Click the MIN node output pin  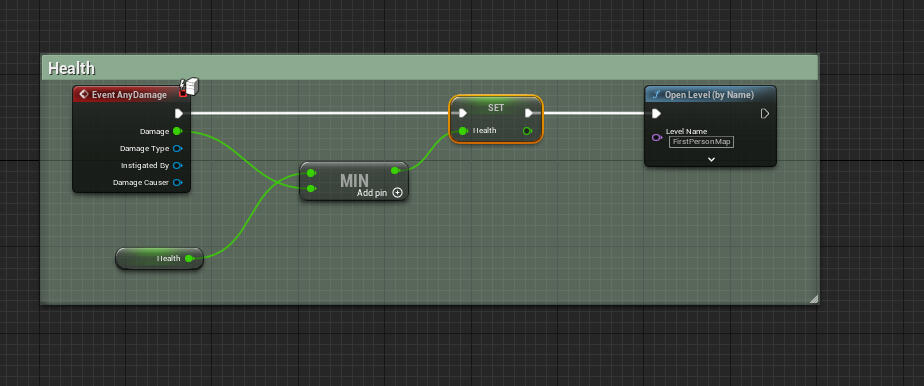pos(395,170)
